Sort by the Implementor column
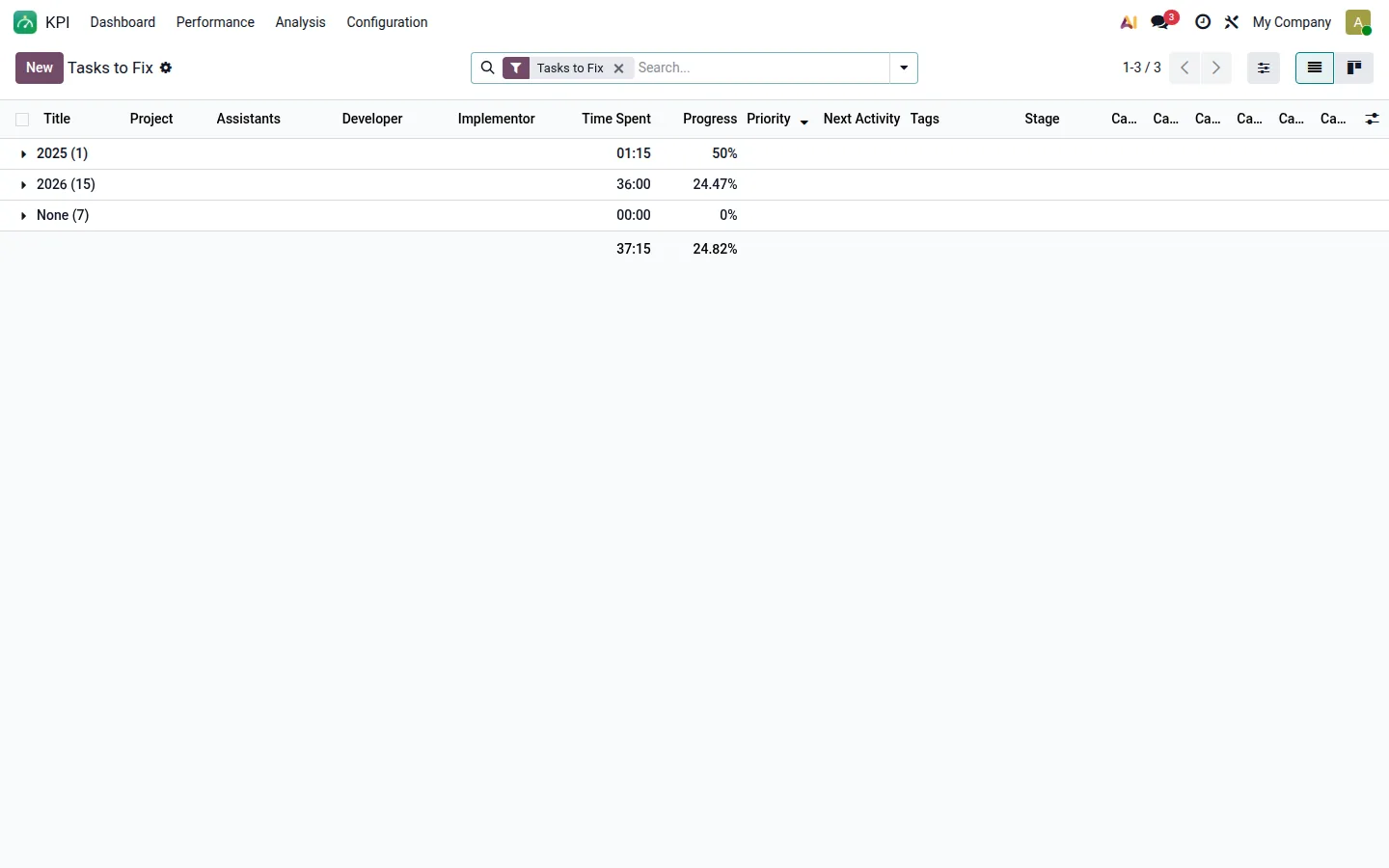Screen dimensions: 1389x868 [x=496, y=119]
